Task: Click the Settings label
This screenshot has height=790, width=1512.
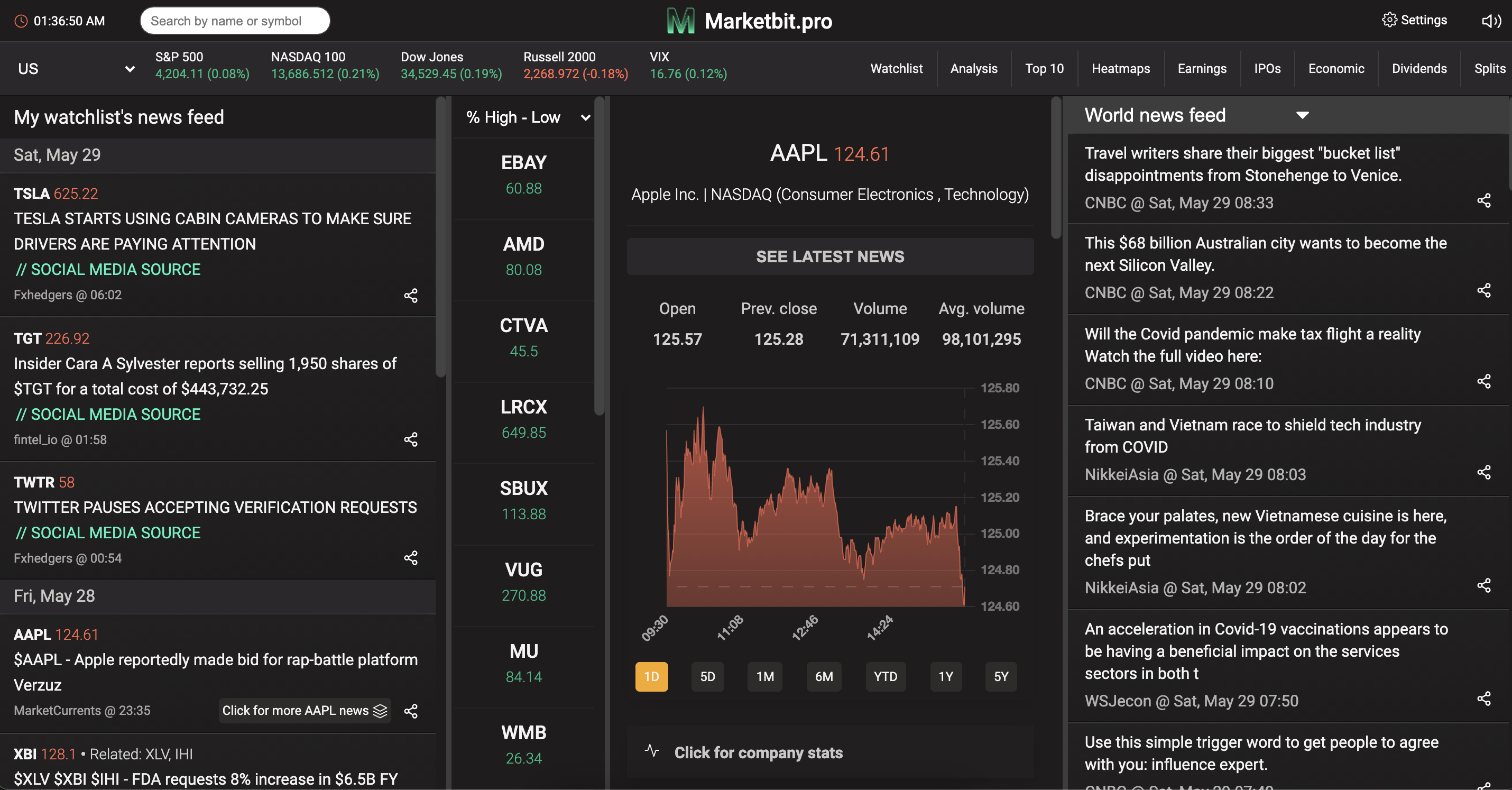Action: point(1423,20)
